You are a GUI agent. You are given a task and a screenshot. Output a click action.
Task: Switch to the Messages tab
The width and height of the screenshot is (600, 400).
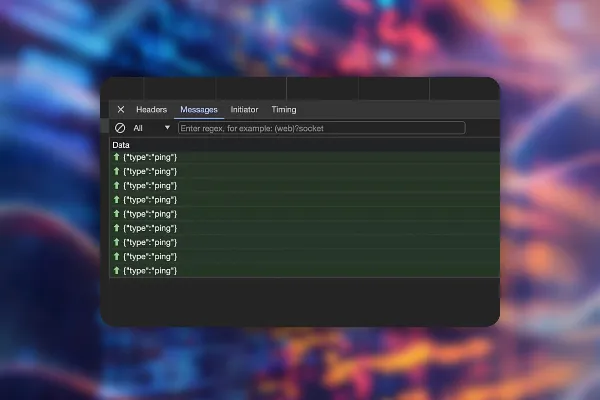pos(199,109)
